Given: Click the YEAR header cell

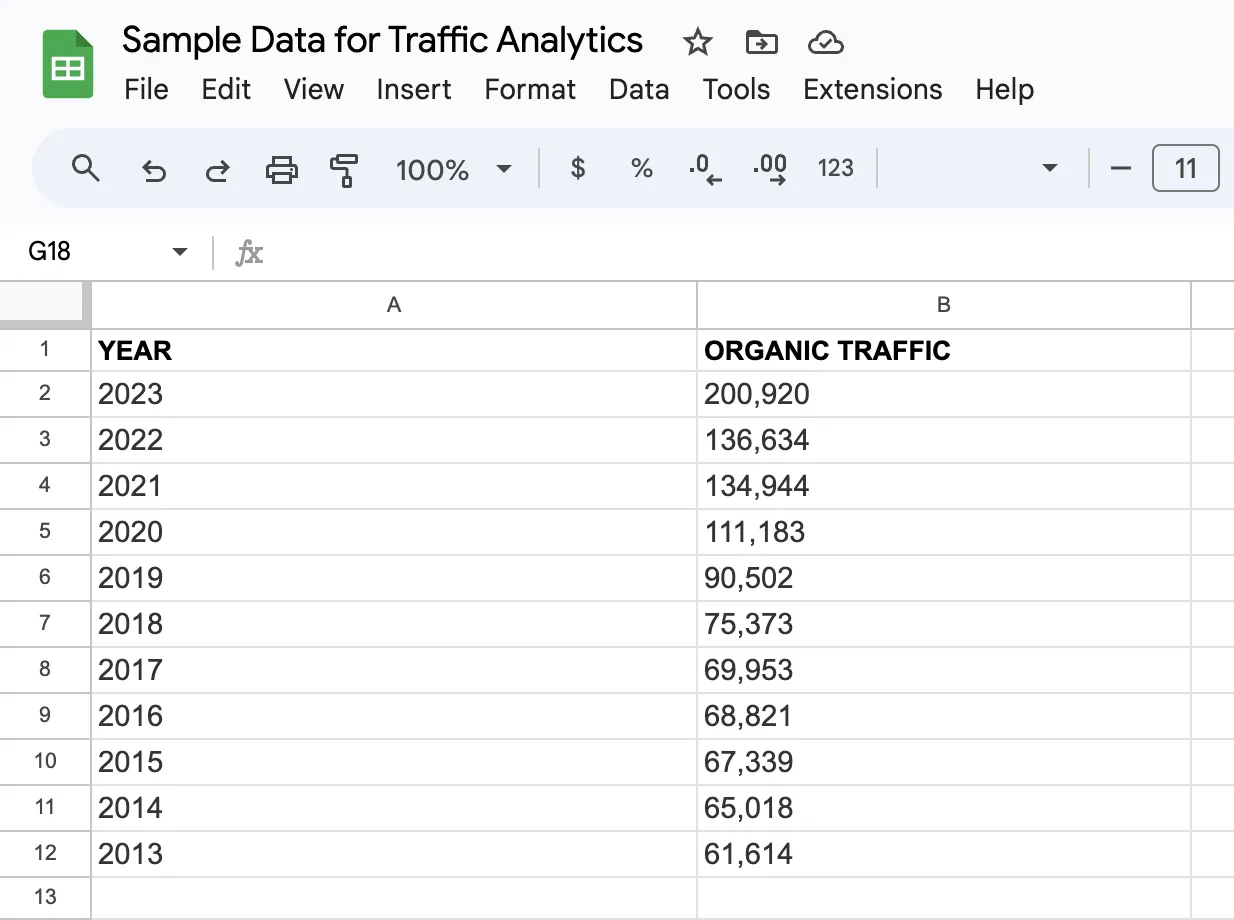Looking at the screenshot, I should coord(394,350).
